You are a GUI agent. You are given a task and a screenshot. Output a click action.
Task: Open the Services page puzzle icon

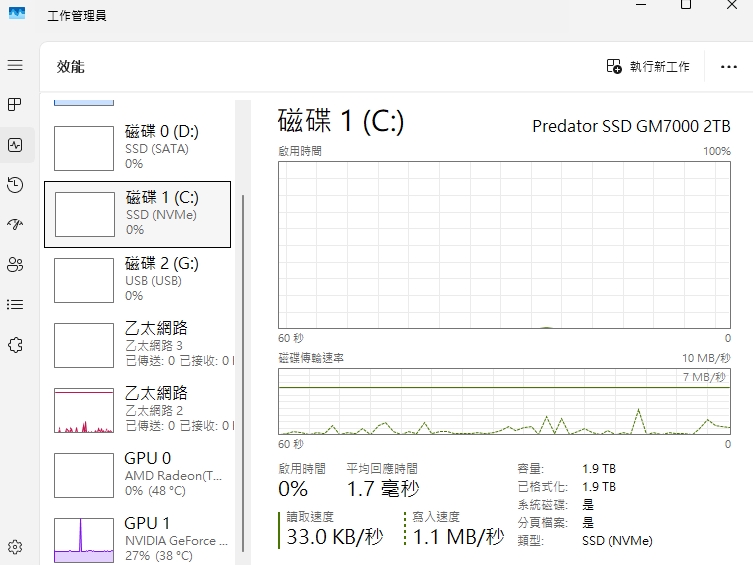pyautogui.click(x=15, y=345)
